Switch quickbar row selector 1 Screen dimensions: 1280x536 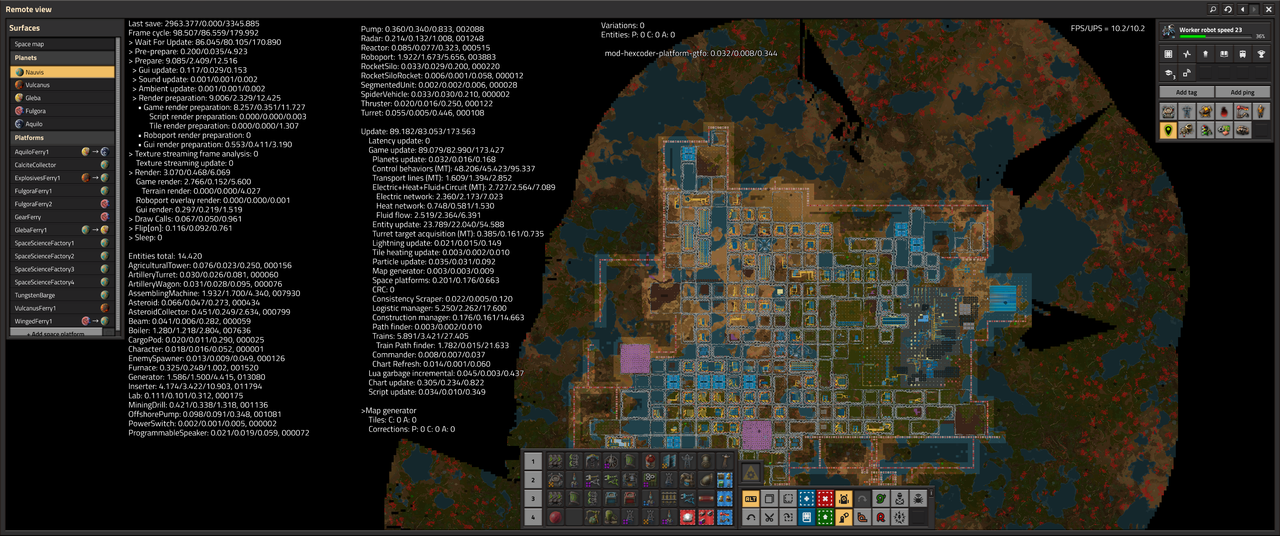point(533,461)
